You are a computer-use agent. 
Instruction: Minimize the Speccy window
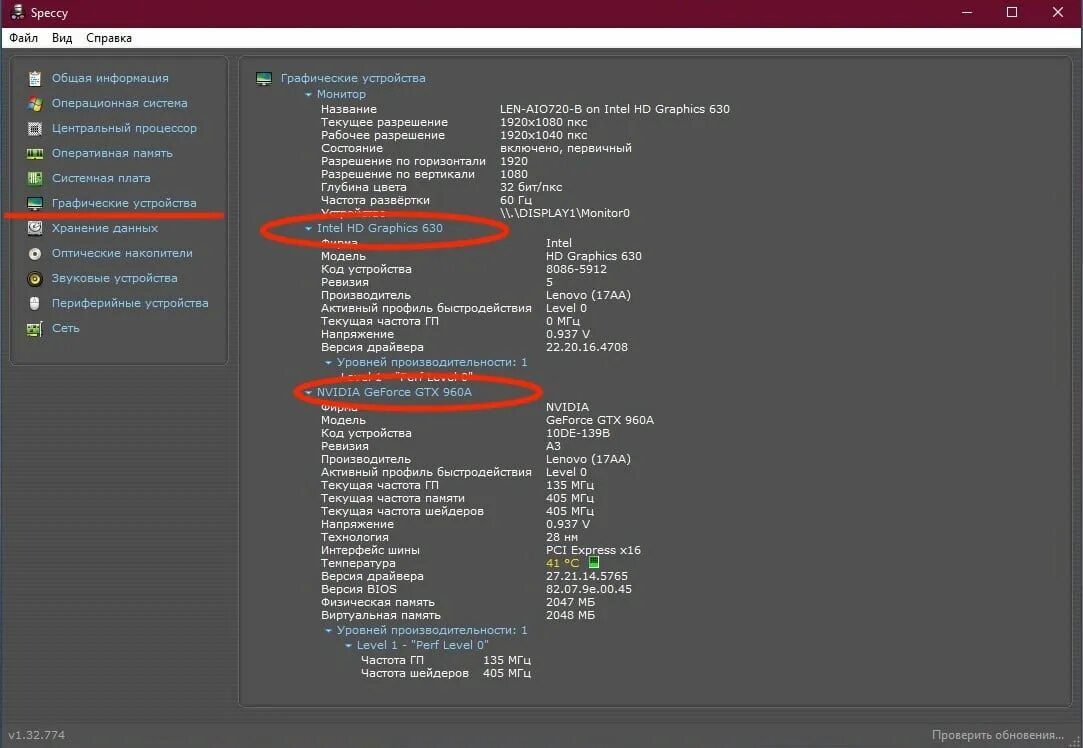tap(967, 12)
